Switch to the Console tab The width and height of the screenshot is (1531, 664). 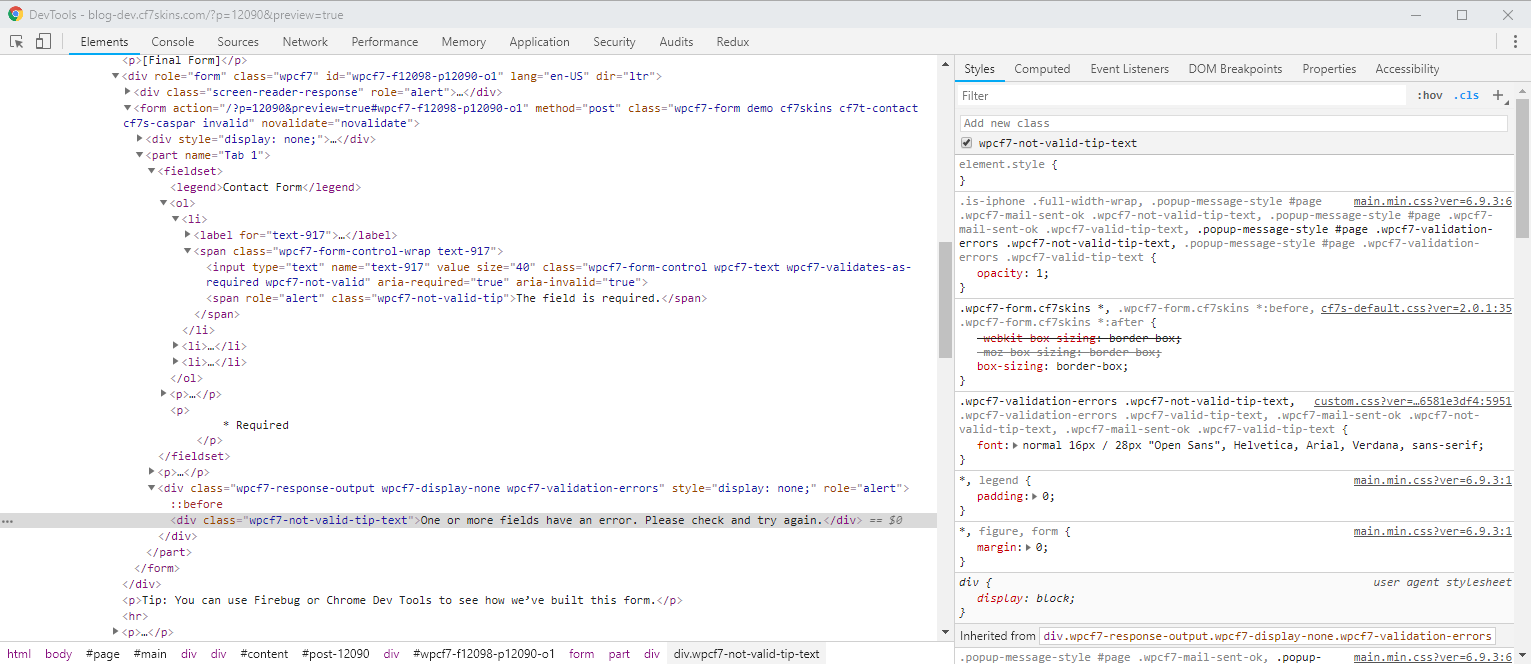173,42
